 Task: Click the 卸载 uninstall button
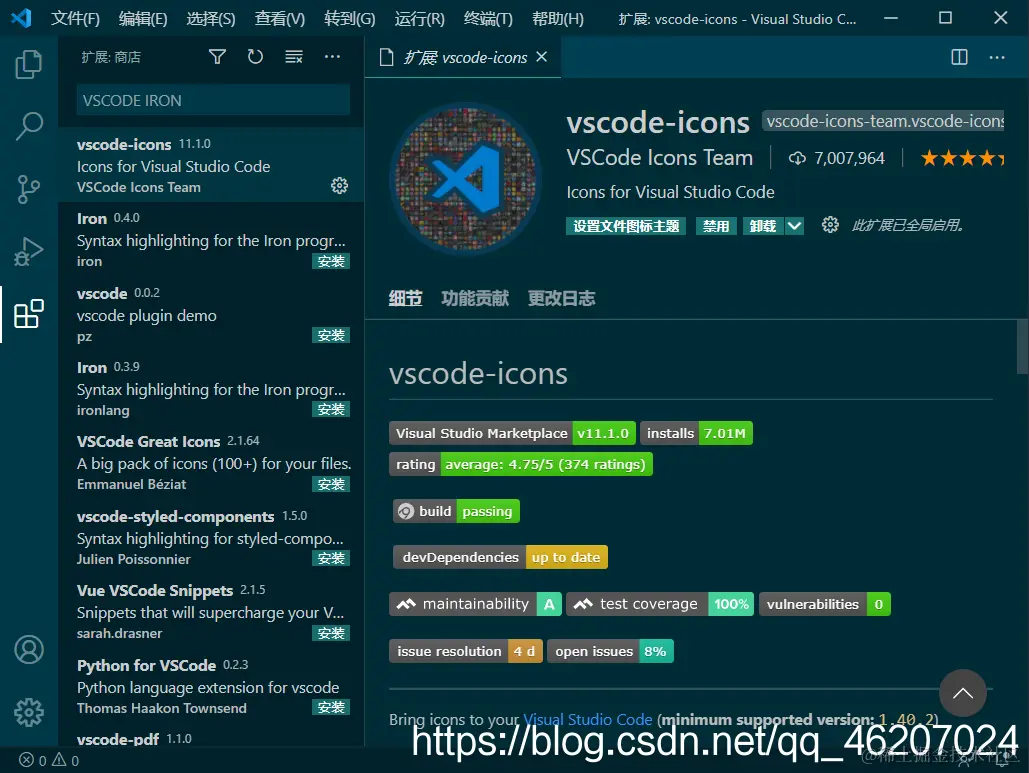click(763, 226)
